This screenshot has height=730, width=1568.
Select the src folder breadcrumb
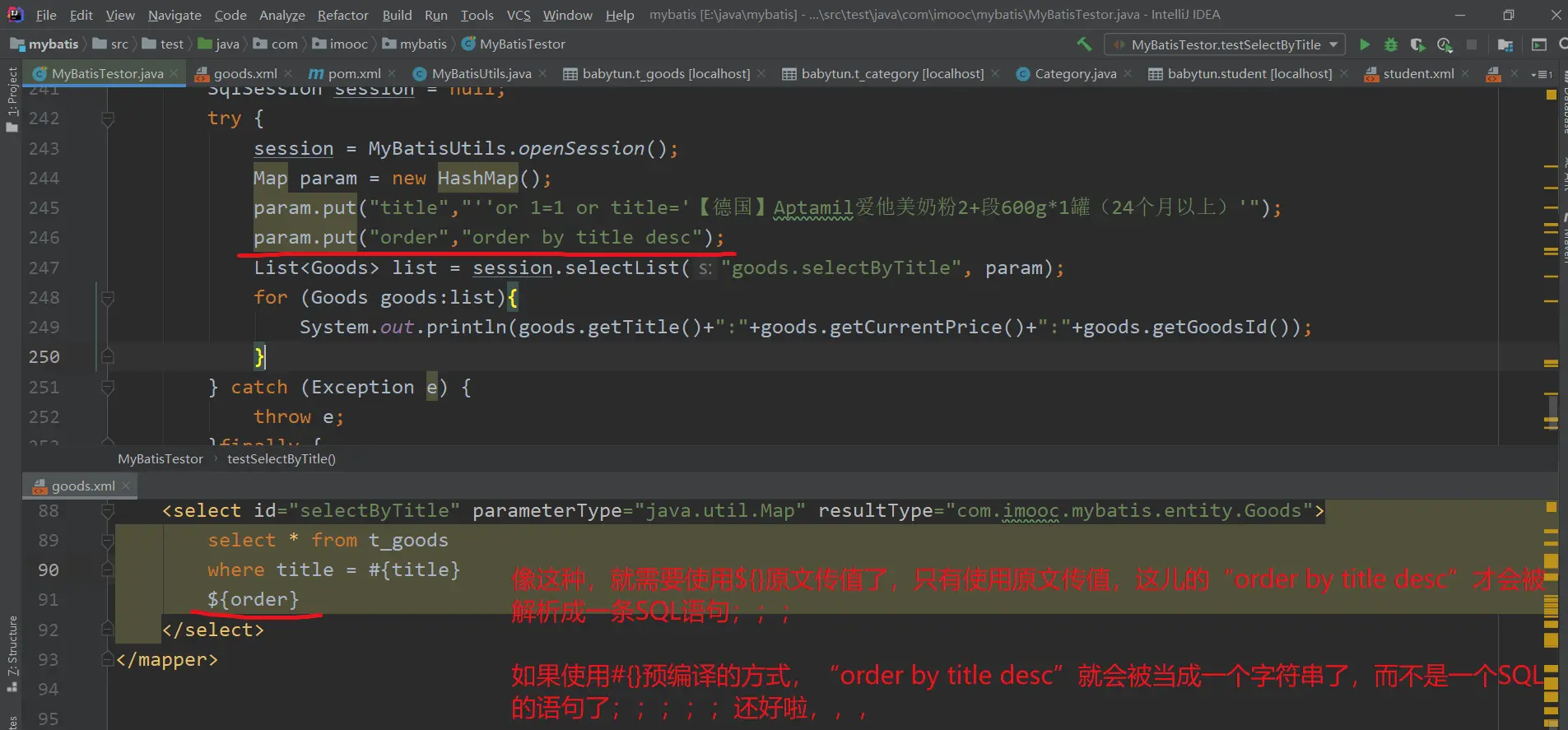(x=111, y=44)
